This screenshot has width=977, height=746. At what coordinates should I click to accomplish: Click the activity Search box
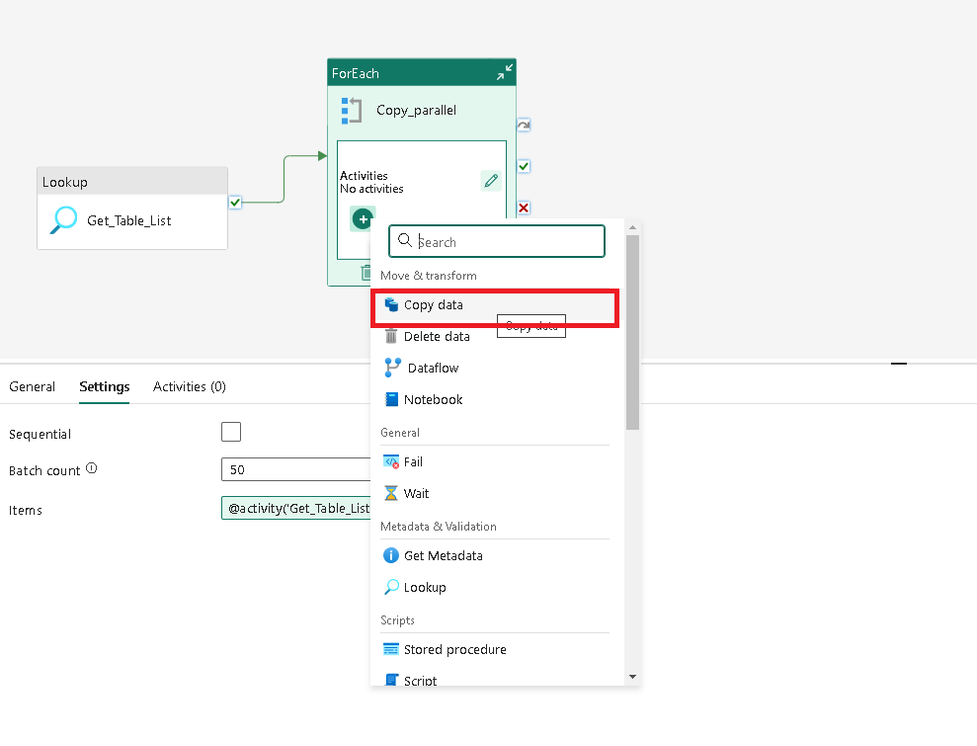click(505, 242)
